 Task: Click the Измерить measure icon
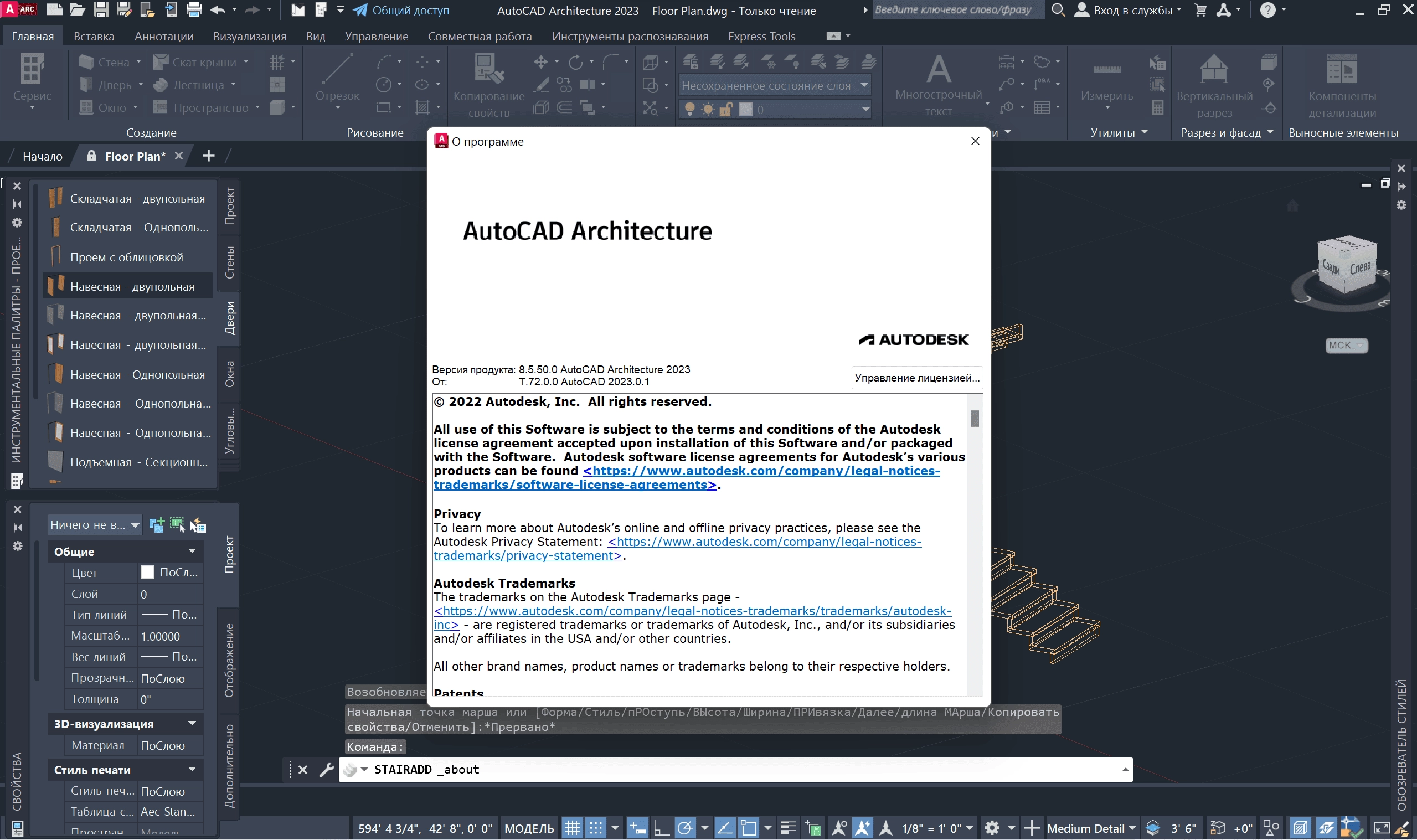1107,70
